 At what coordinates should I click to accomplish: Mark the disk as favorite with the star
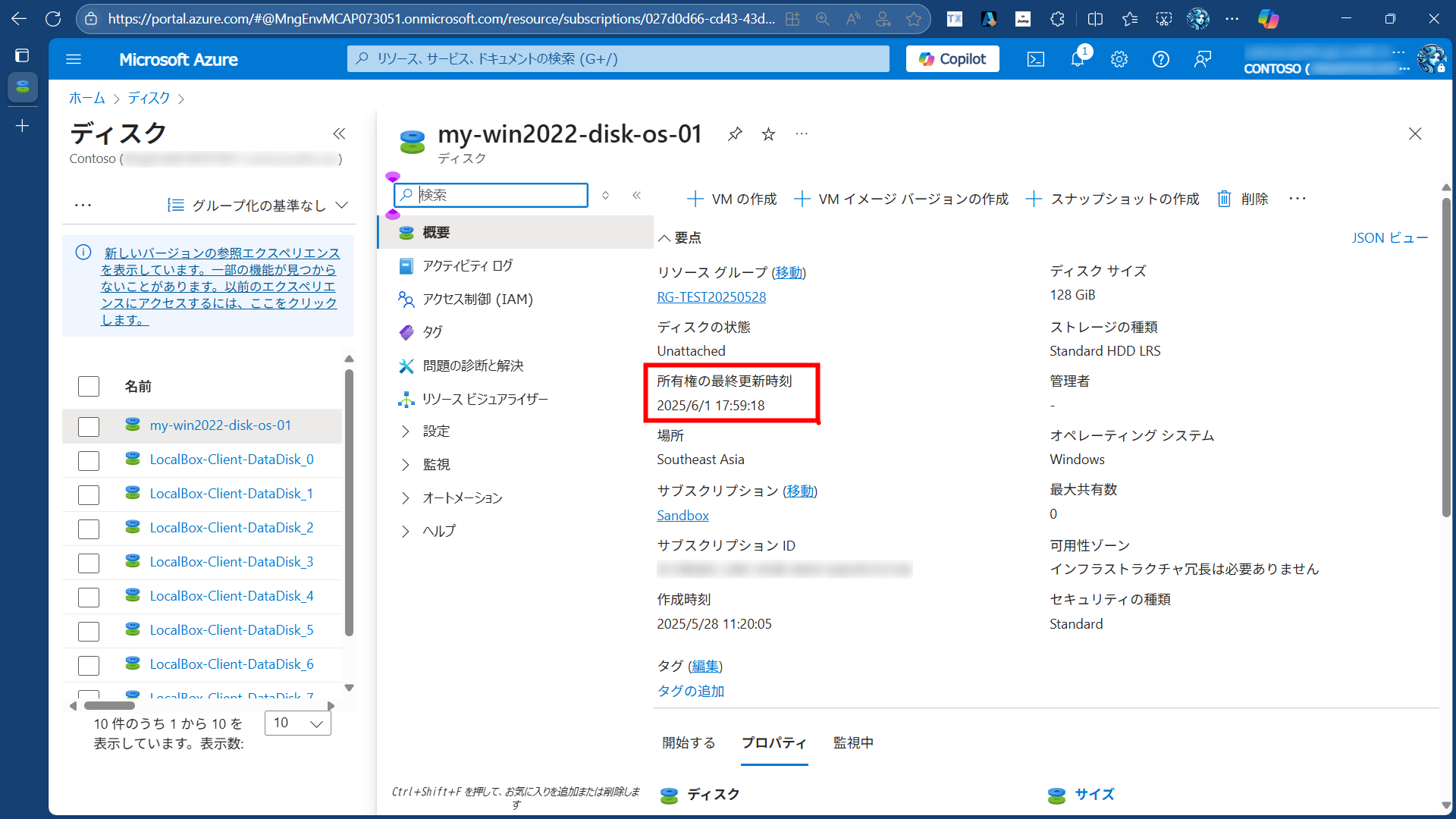(x=768, y=134)
